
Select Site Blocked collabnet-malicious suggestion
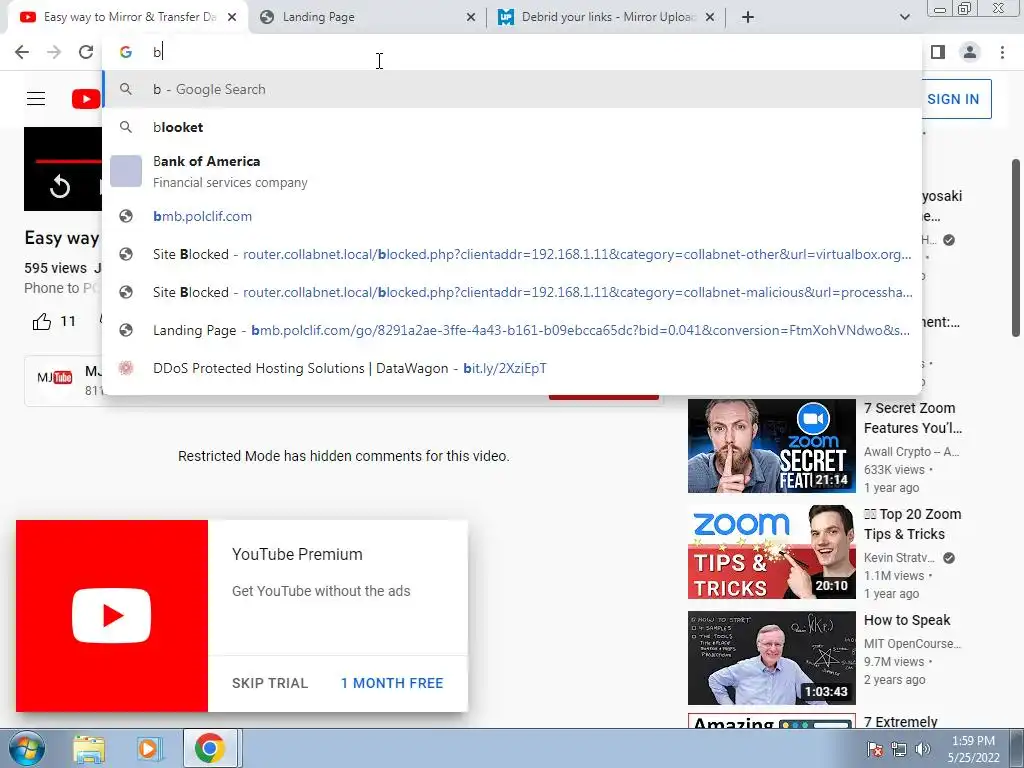[513, 292]
